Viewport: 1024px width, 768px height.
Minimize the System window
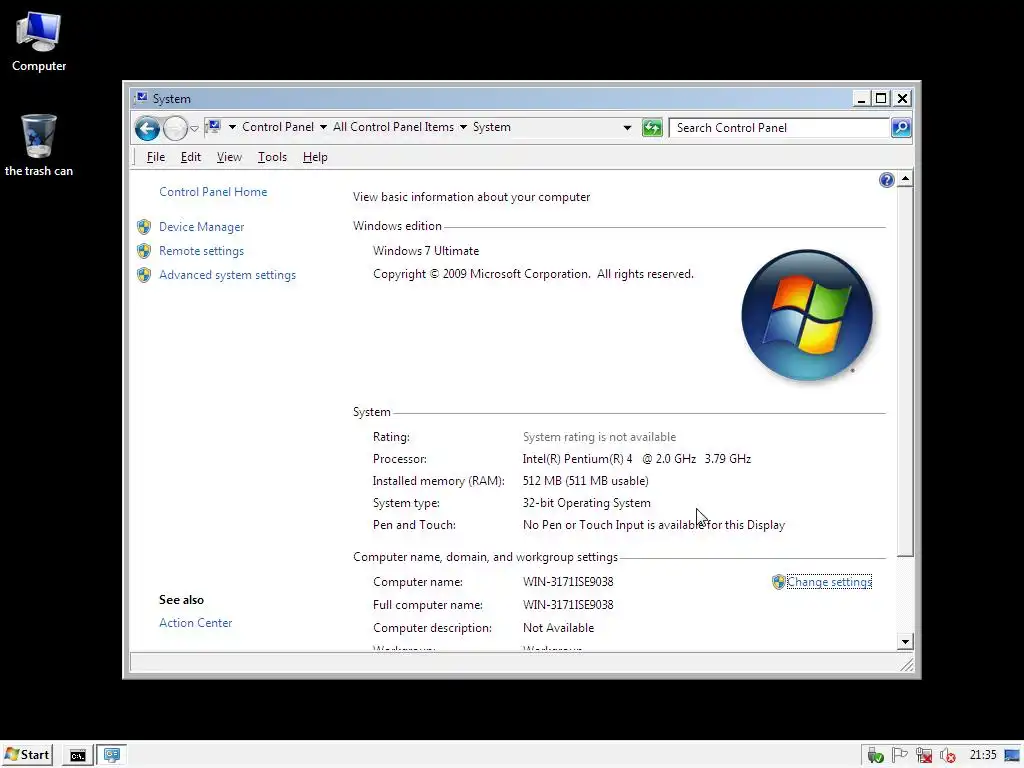[x=861, y=99]
